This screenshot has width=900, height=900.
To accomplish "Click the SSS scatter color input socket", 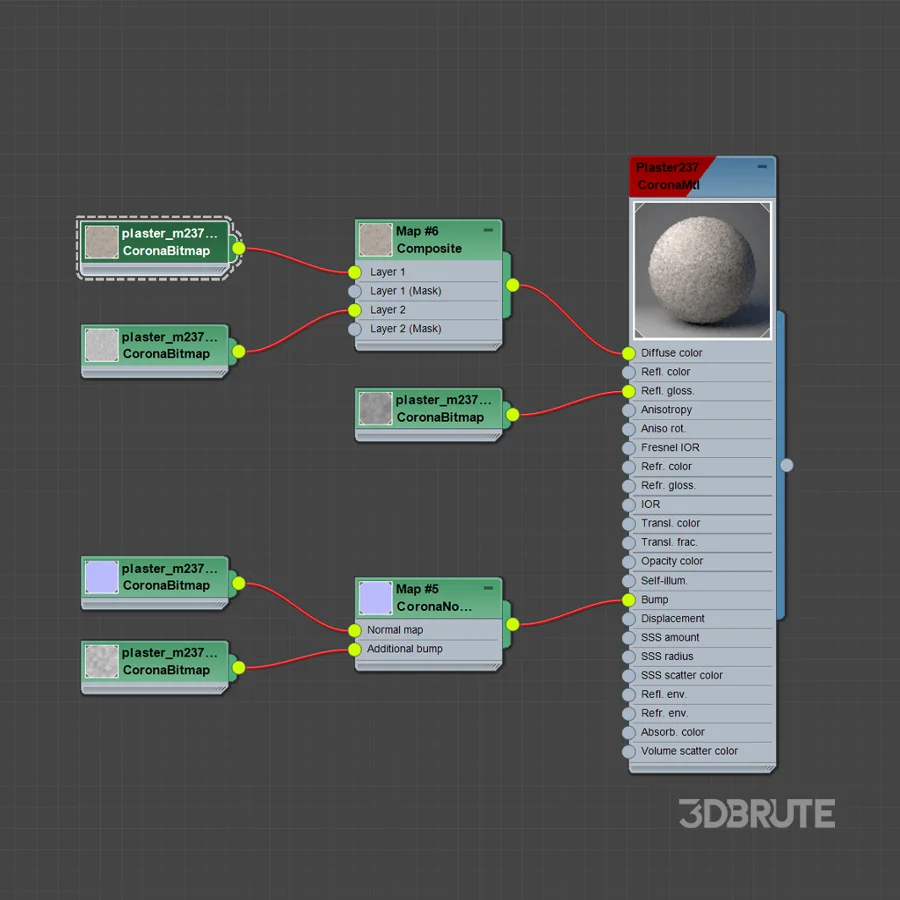I will click(629, 676).
